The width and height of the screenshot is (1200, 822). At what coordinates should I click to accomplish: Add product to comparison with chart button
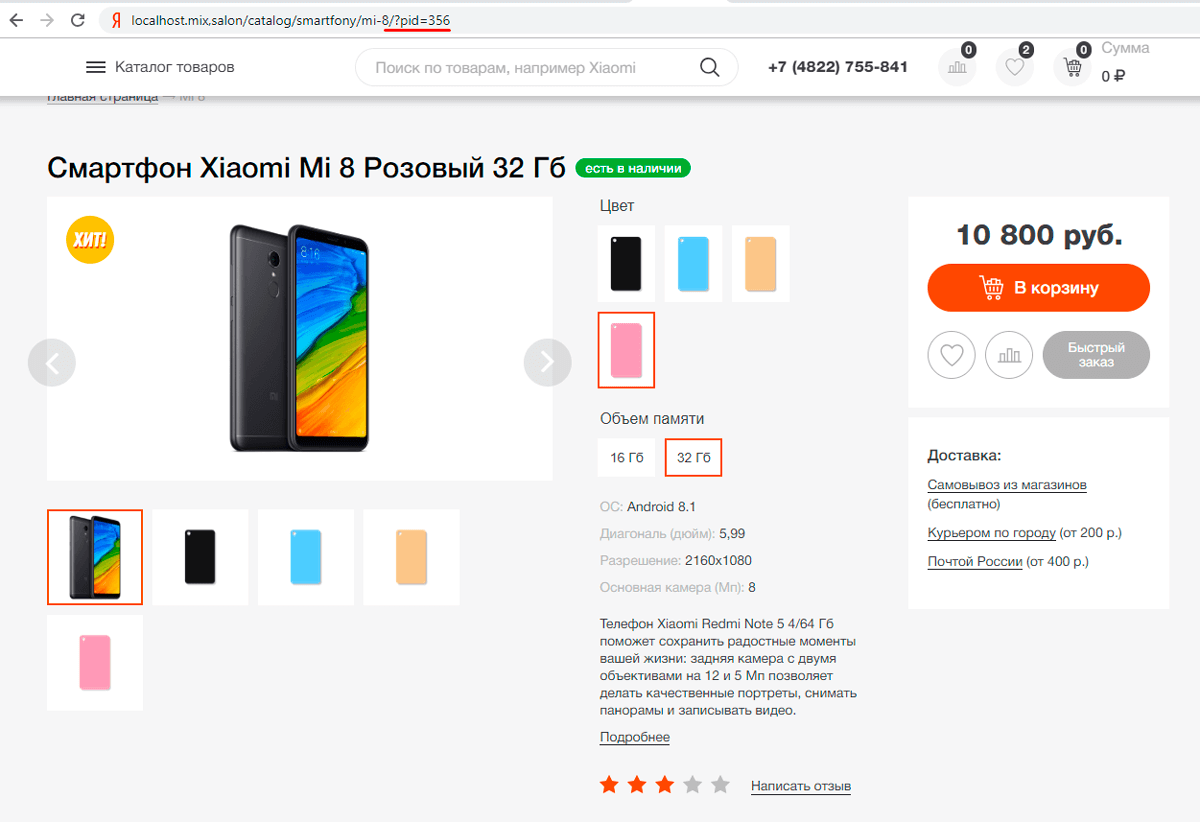(x=1009, y=355)
